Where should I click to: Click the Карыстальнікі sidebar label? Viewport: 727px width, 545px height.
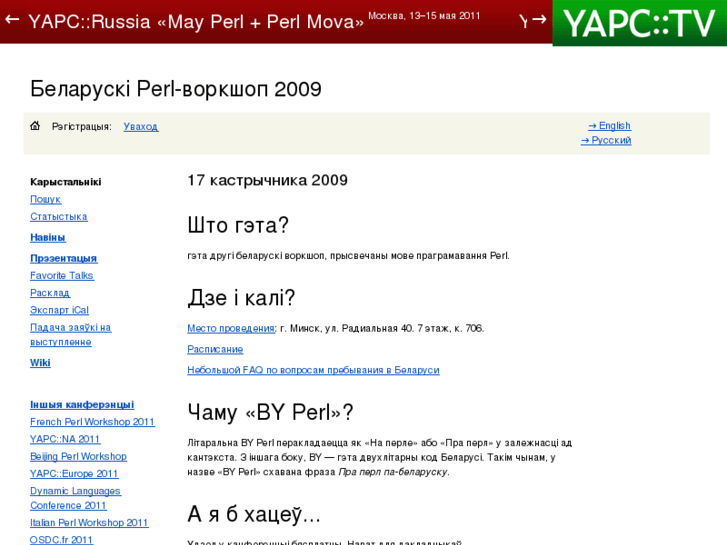pos(66,182)
